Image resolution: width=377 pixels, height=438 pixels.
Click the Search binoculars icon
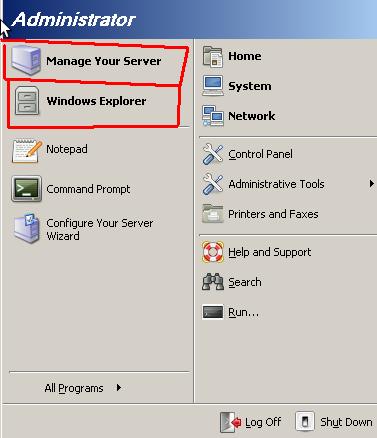213,282
